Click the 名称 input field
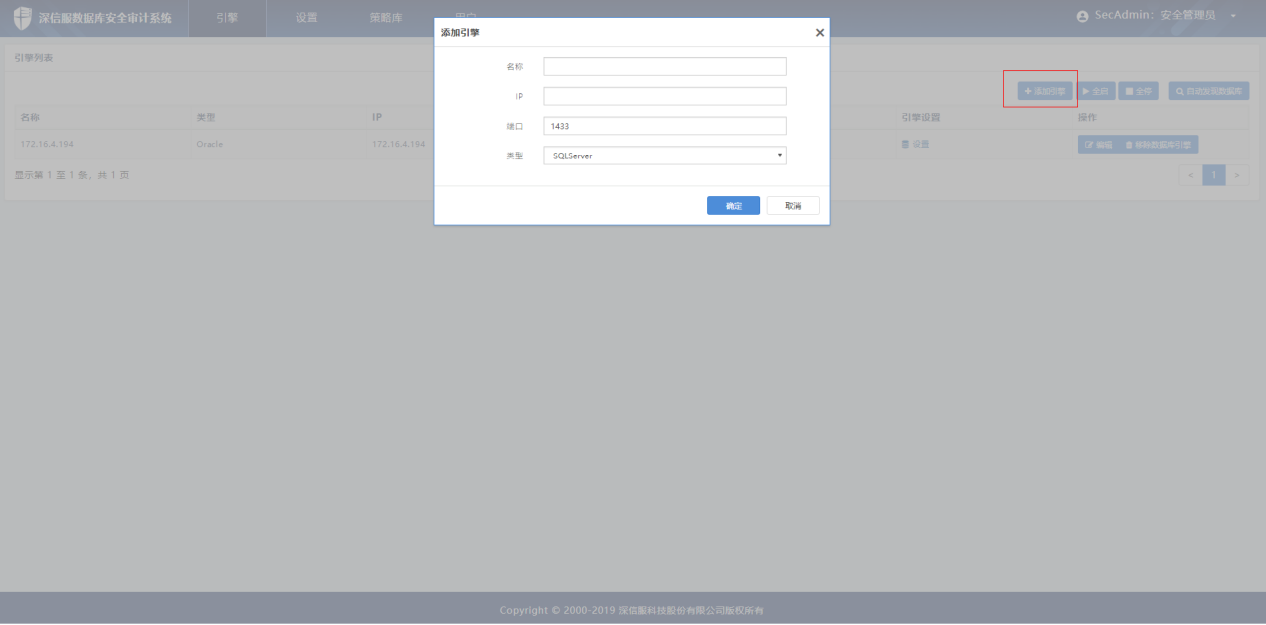This screenshot has height=625, width=1266. click(665, 66)
